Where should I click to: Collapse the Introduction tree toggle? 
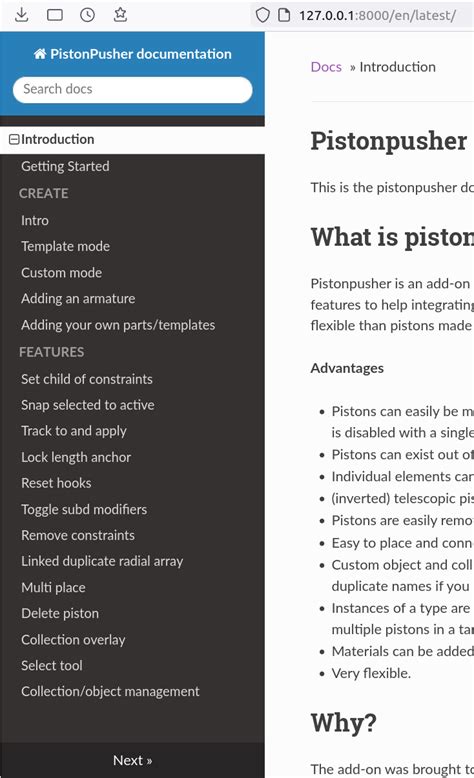[x=14, y=139]
